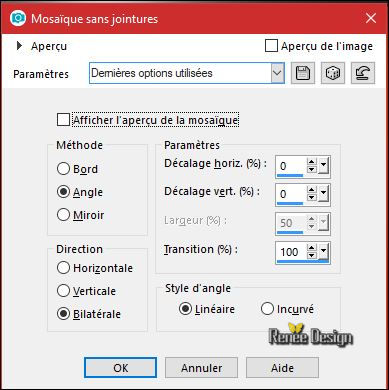Choose the Miroir method option
Screen dimensions: 389x390
(63, 215)
